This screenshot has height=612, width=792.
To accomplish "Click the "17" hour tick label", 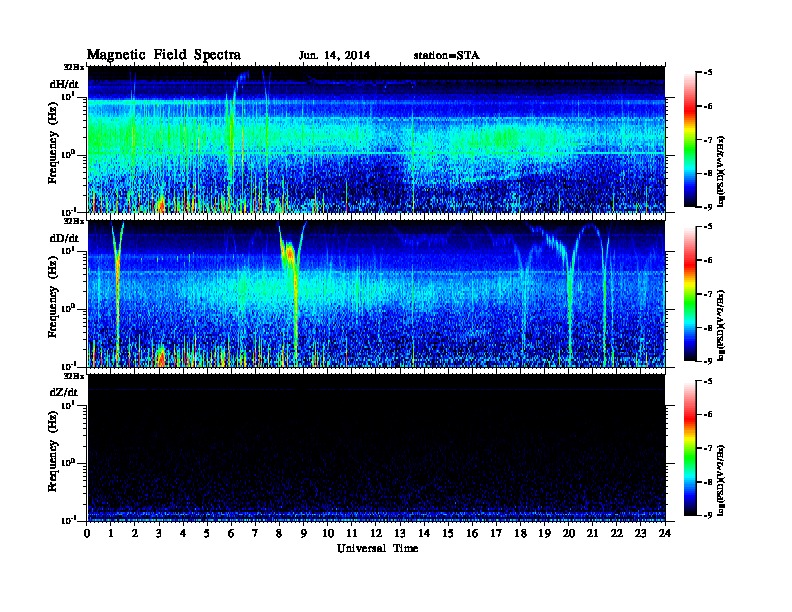I will pos(497,533).
